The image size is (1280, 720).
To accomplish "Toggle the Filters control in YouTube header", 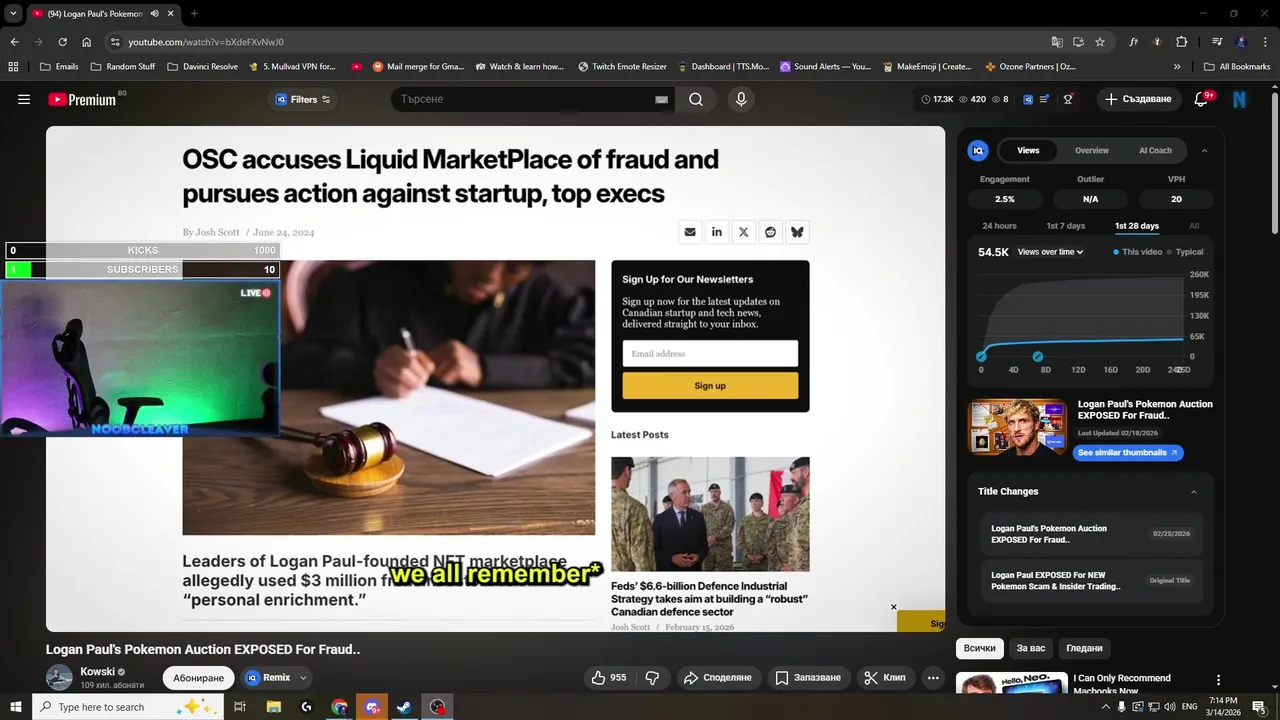I will (303, 99).
